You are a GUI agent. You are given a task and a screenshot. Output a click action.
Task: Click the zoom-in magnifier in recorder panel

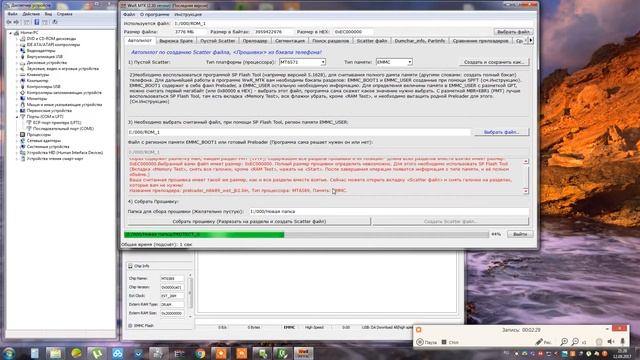point(564,342)
